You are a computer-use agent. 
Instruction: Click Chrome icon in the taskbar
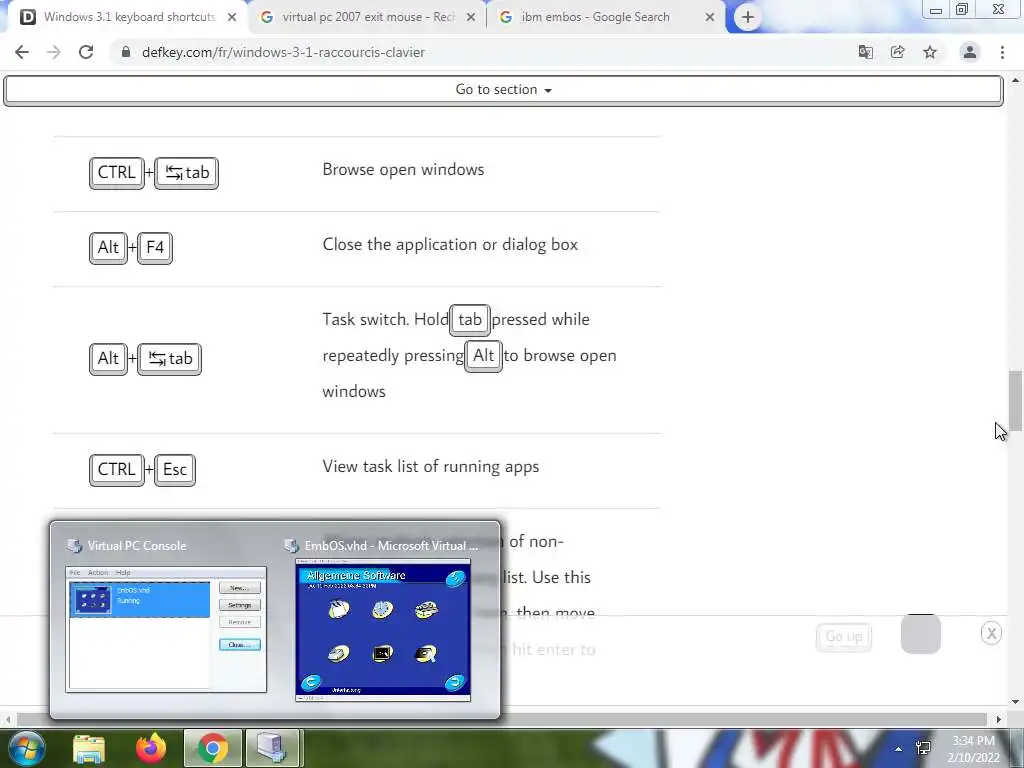(212, 748)
